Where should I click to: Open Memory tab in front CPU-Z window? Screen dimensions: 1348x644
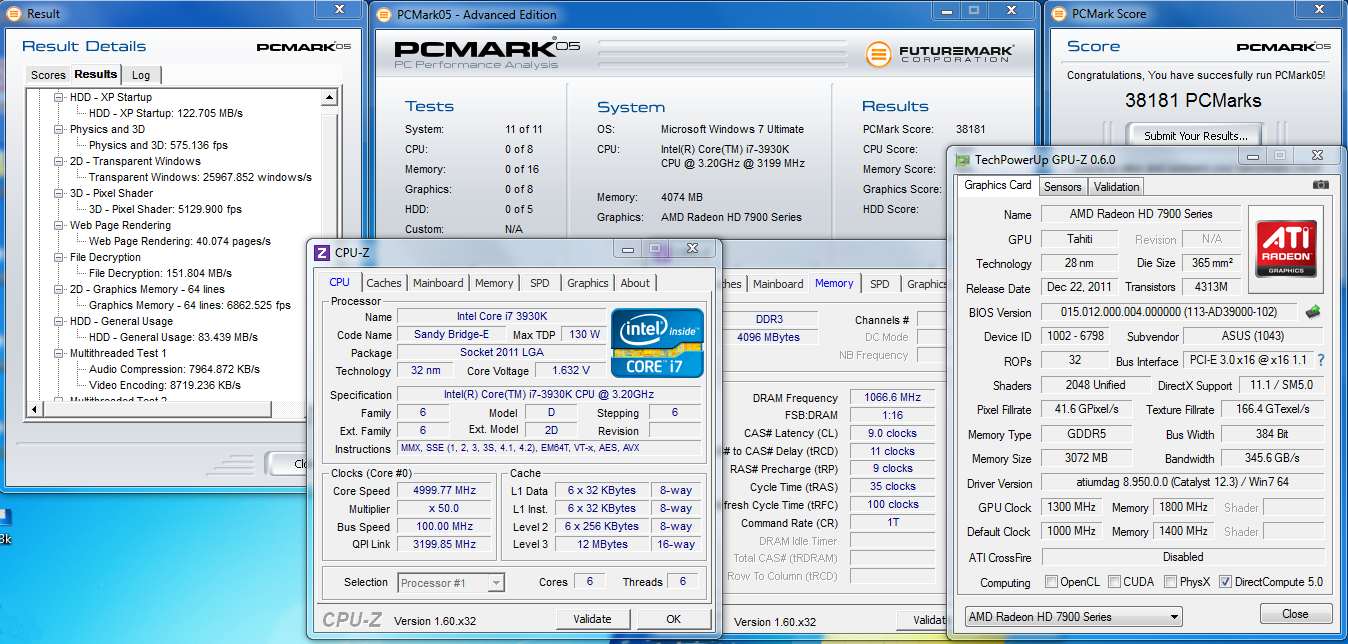point(494,283)
